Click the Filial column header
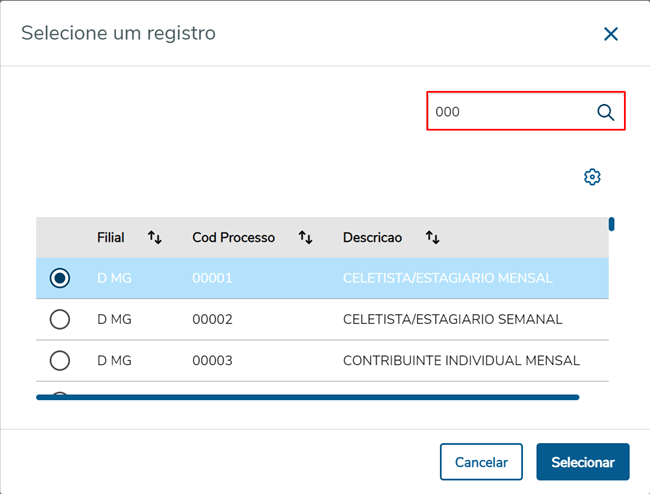The width and height of the screenshot is (650, 494). tap(111, 237)
